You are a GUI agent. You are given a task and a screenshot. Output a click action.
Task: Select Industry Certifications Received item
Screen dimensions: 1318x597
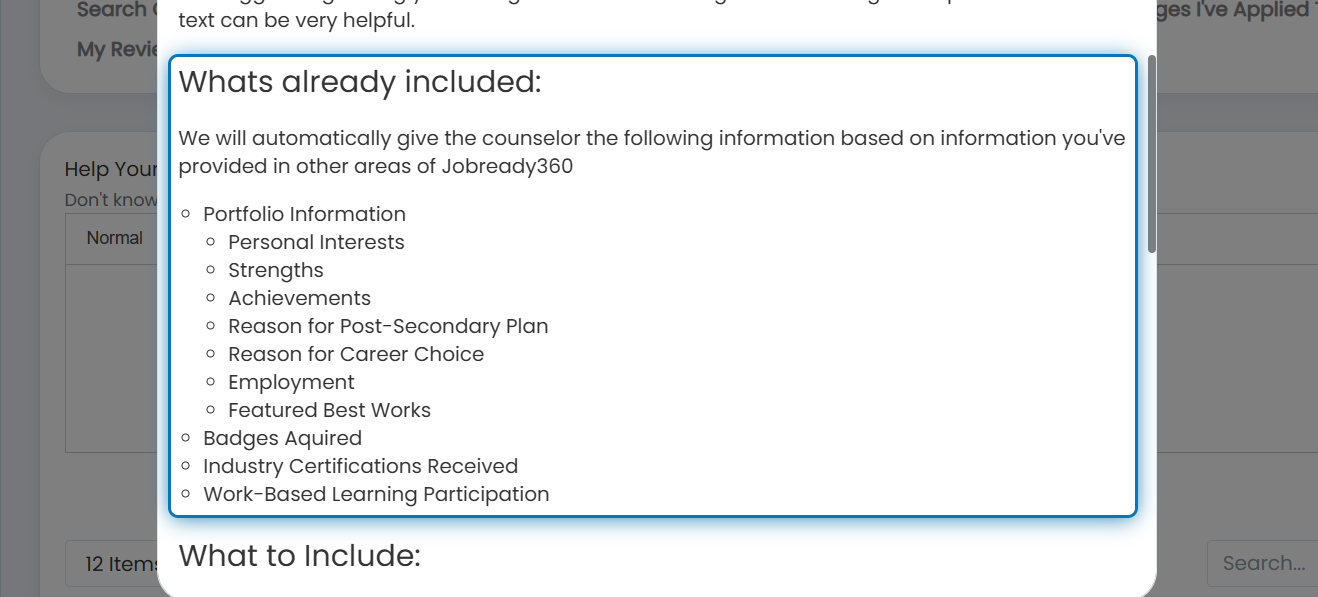[360, 466]
